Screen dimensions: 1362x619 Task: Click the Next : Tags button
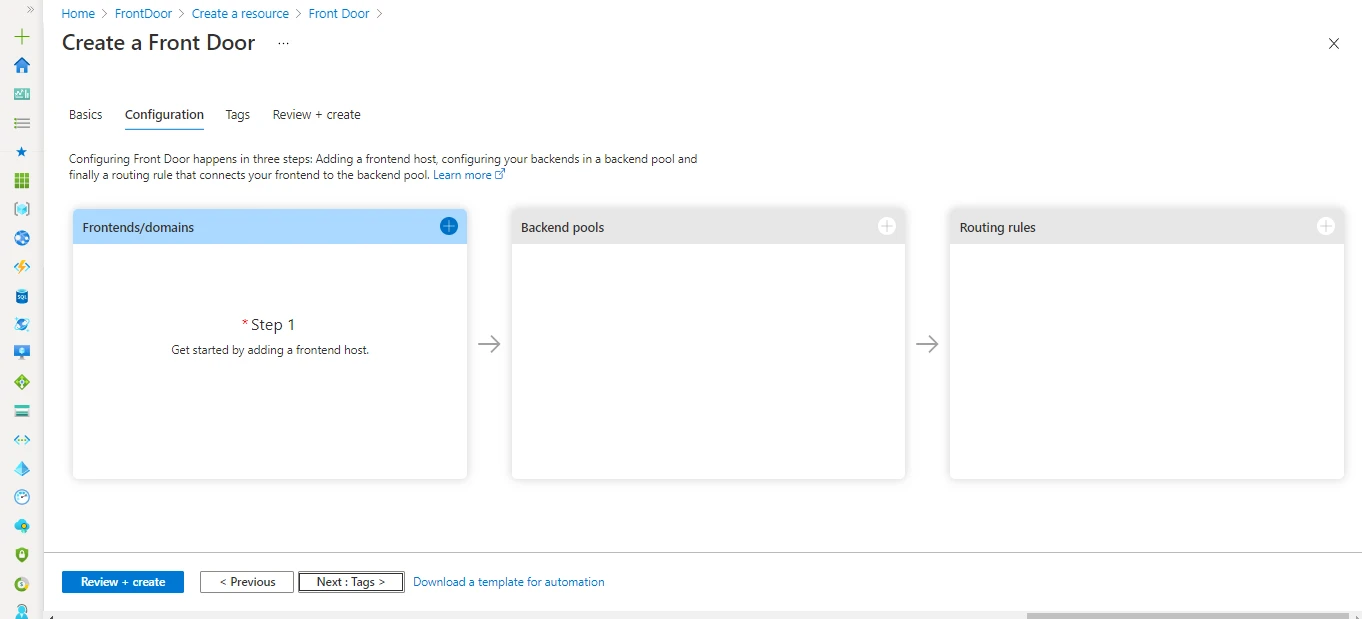coord(351,582)
